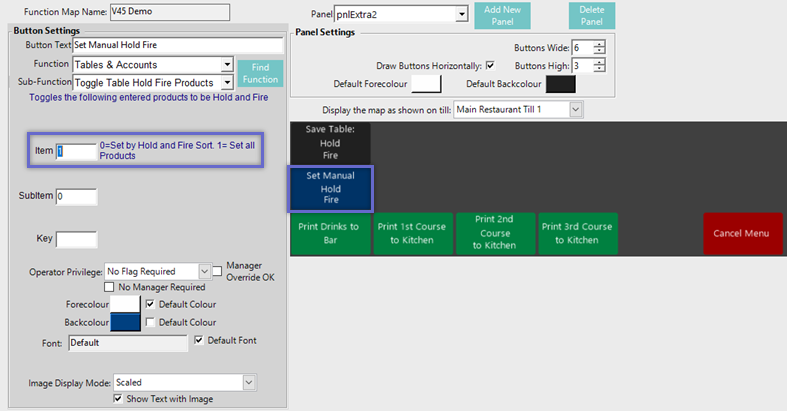Click the Button Text input field
Screen dimensions: 787x411
coord(178,45)
